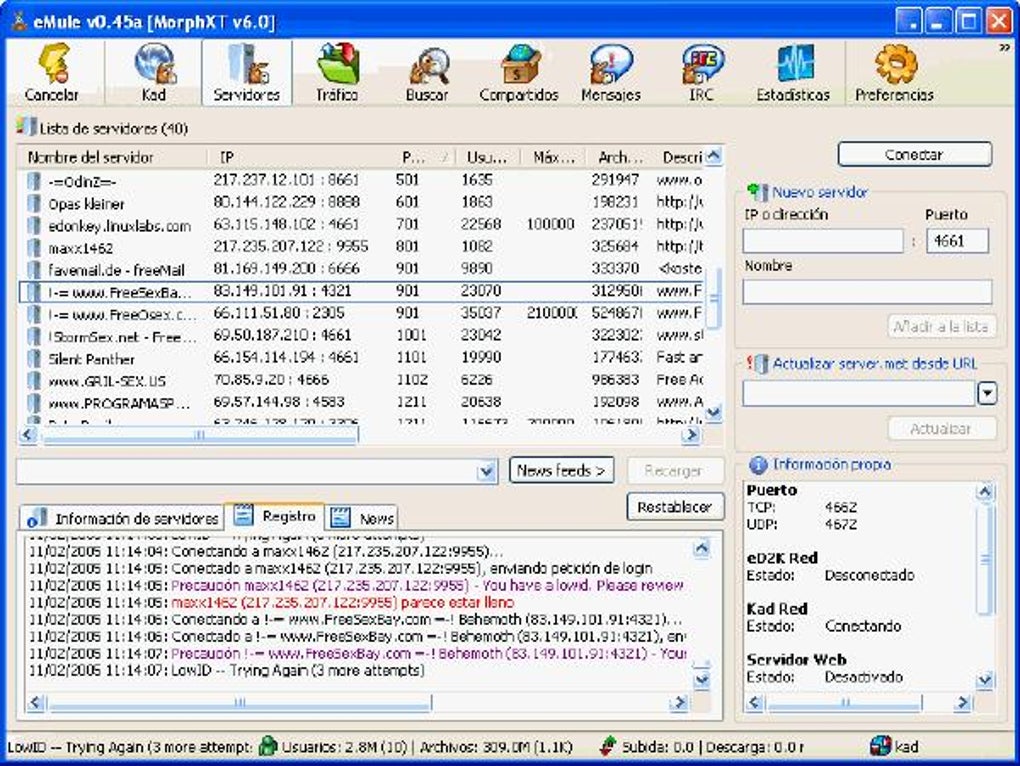Open the news feed combo box dropdown
This screenshot has width=1020, height=766.
coord(487,471)
